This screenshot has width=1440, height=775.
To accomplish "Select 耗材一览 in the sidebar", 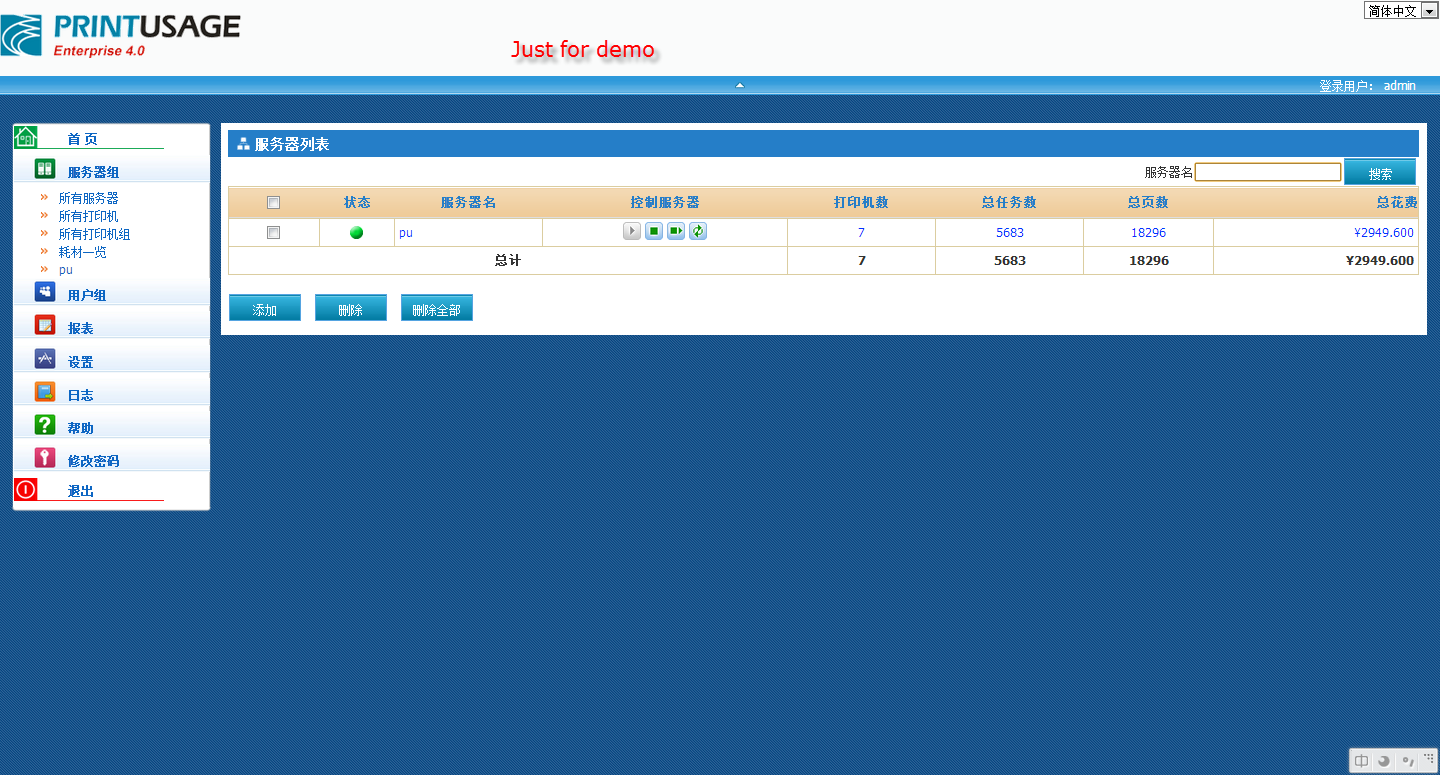I will [x=82, y=252].
